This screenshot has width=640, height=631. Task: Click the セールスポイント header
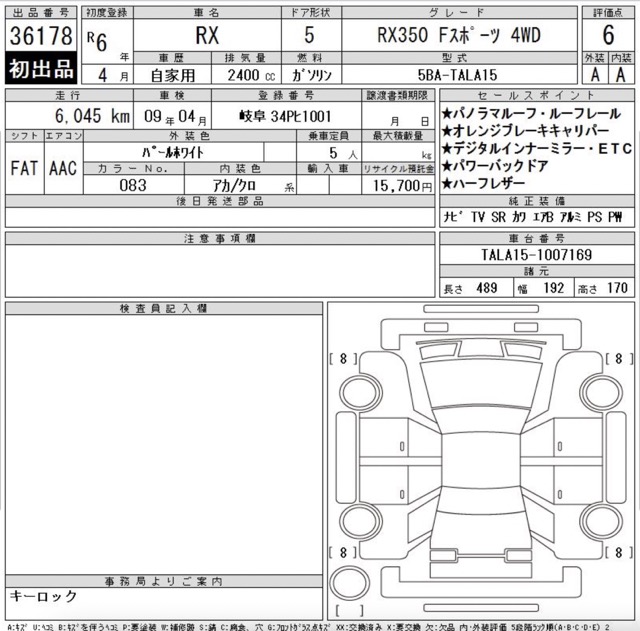click(537, 96)
